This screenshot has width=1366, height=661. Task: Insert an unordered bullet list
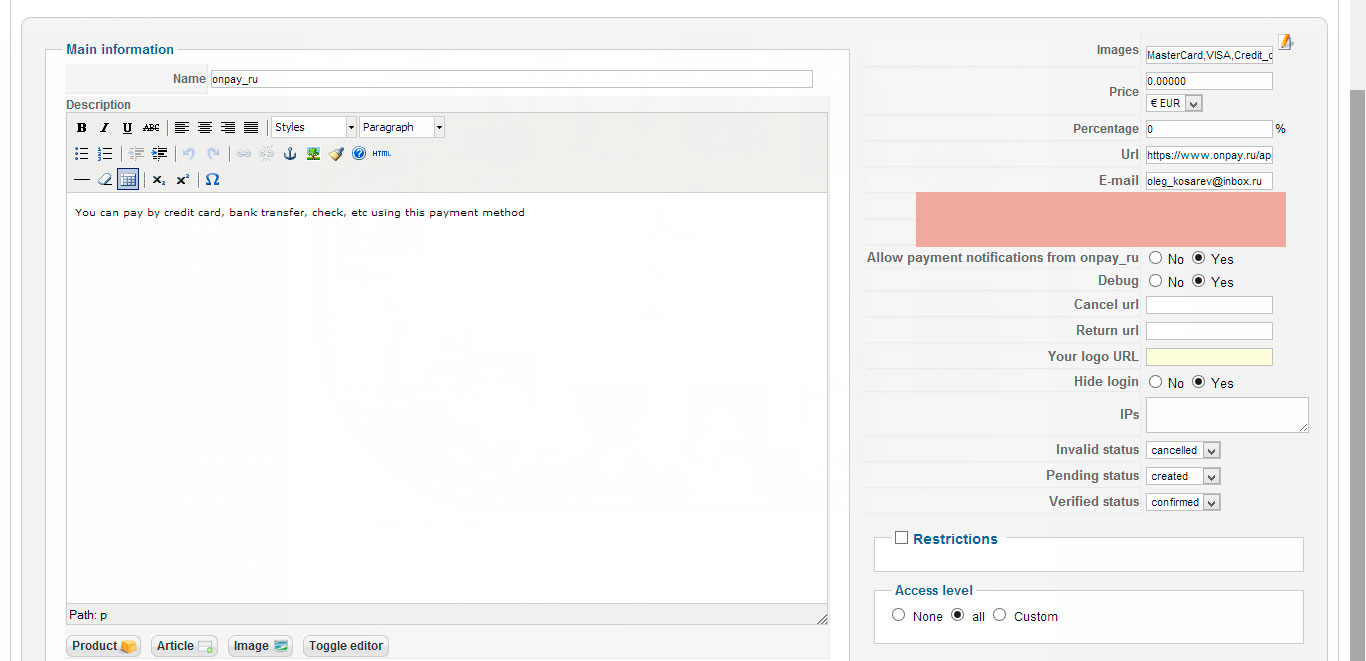point(82,154)
